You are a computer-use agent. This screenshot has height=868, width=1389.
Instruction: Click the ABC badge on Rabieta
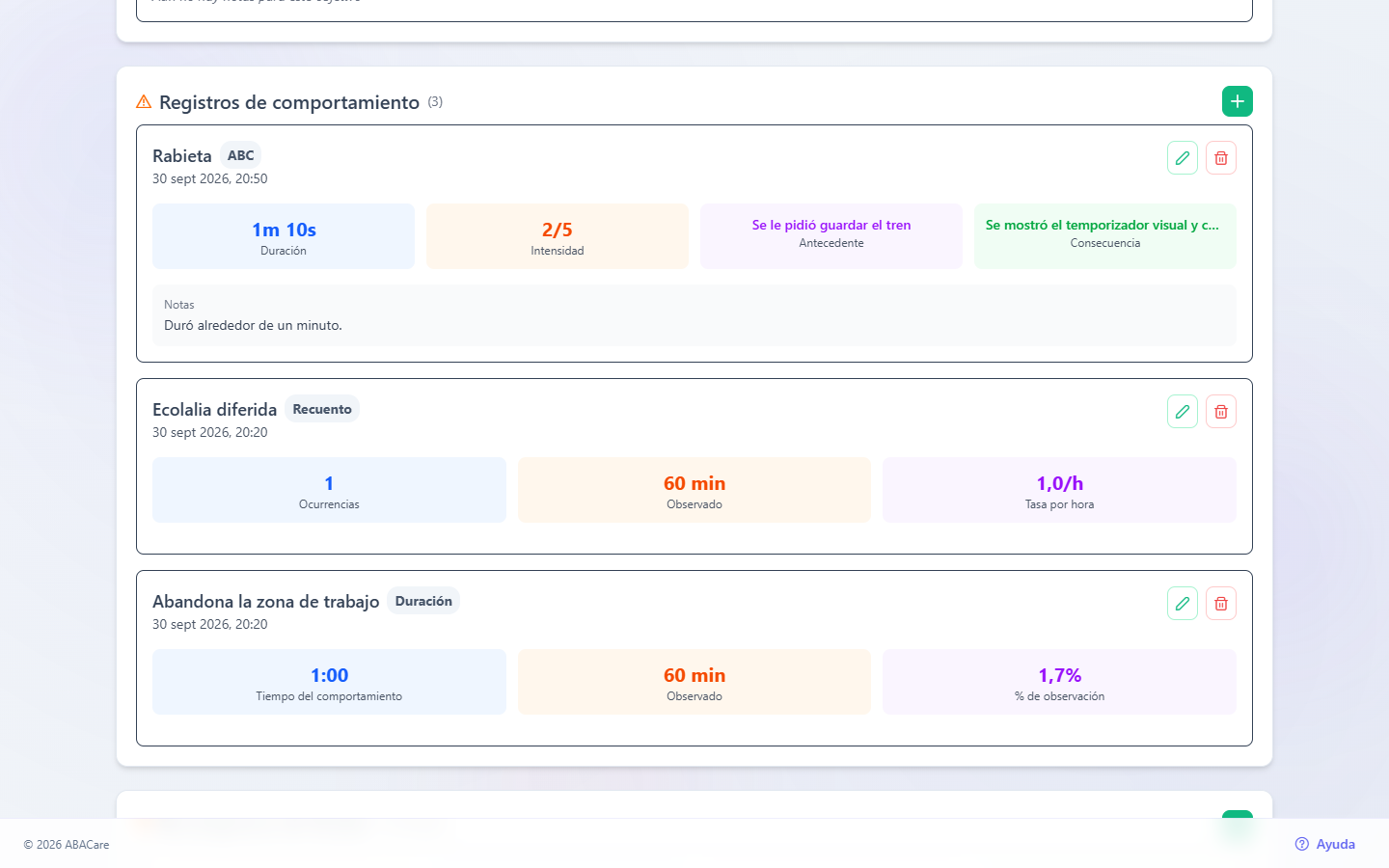point(241,155)
